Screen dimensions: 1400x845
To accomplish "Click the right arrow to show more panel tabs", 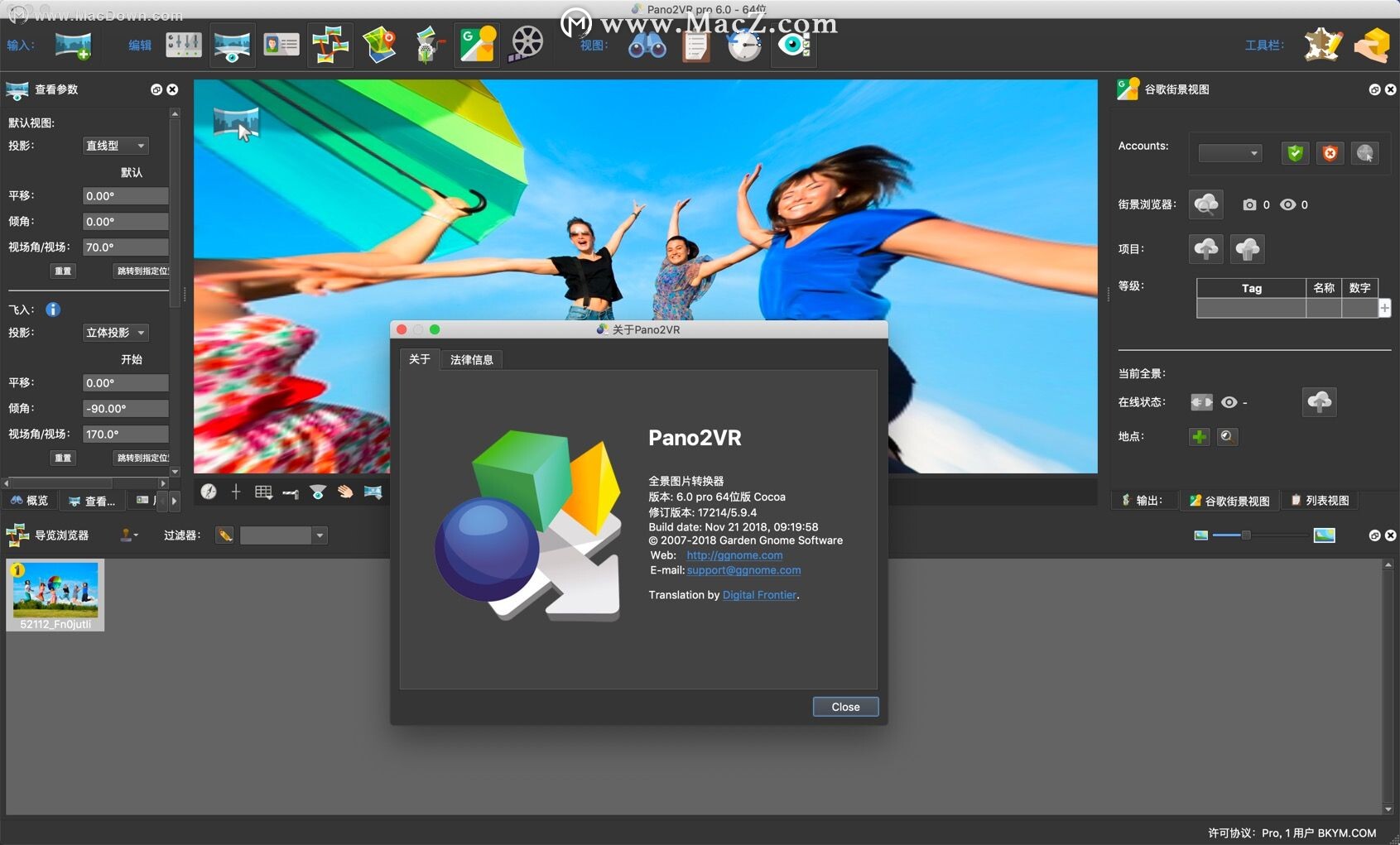I will click(x=174, y=501).
